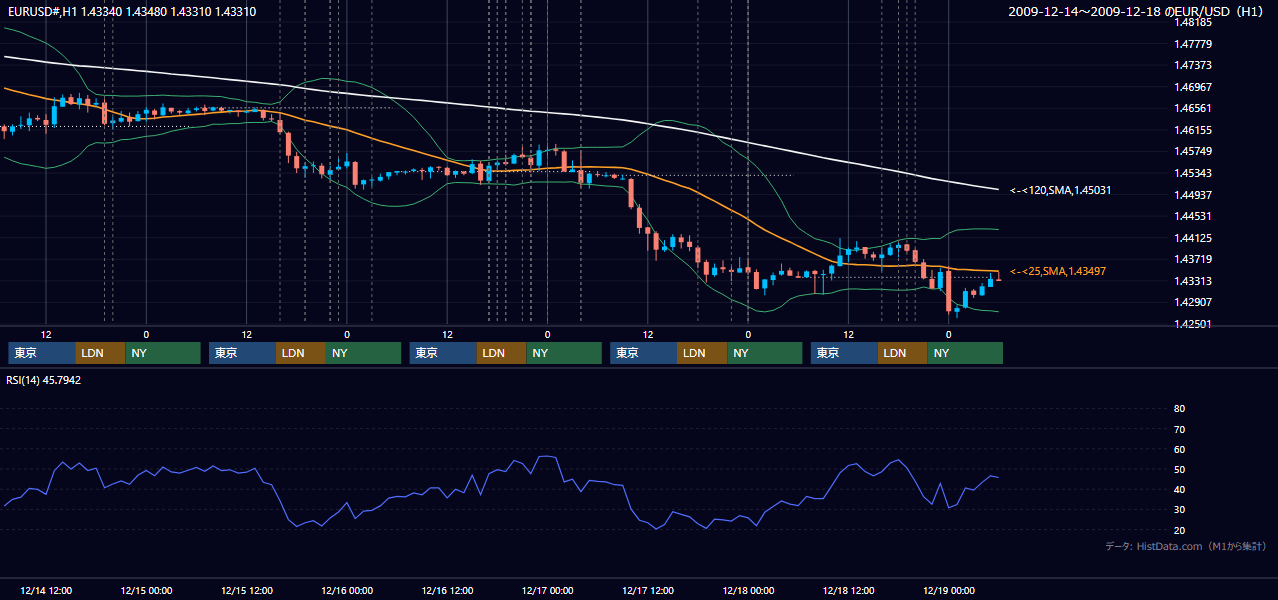This screenshot has width=1278, height=600.
Task: Click the 25,SMA,1.43497 moving average label
Action: pos(1058,271)
